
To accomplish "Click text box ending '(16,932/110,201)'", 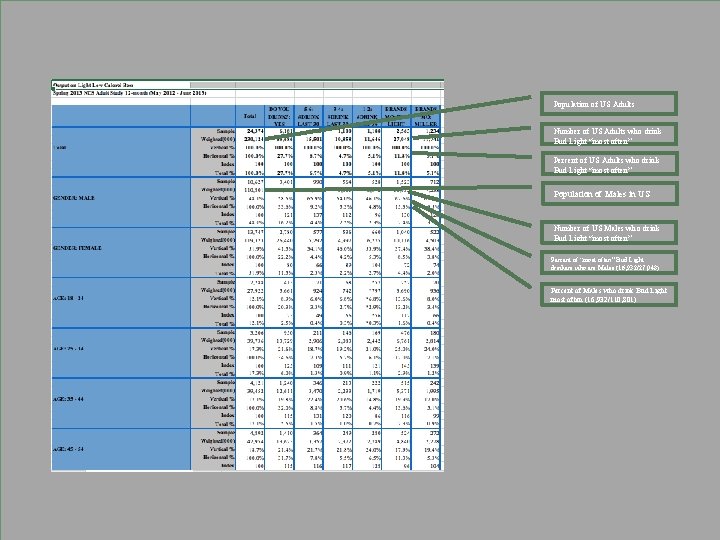I will click(608, 295).
